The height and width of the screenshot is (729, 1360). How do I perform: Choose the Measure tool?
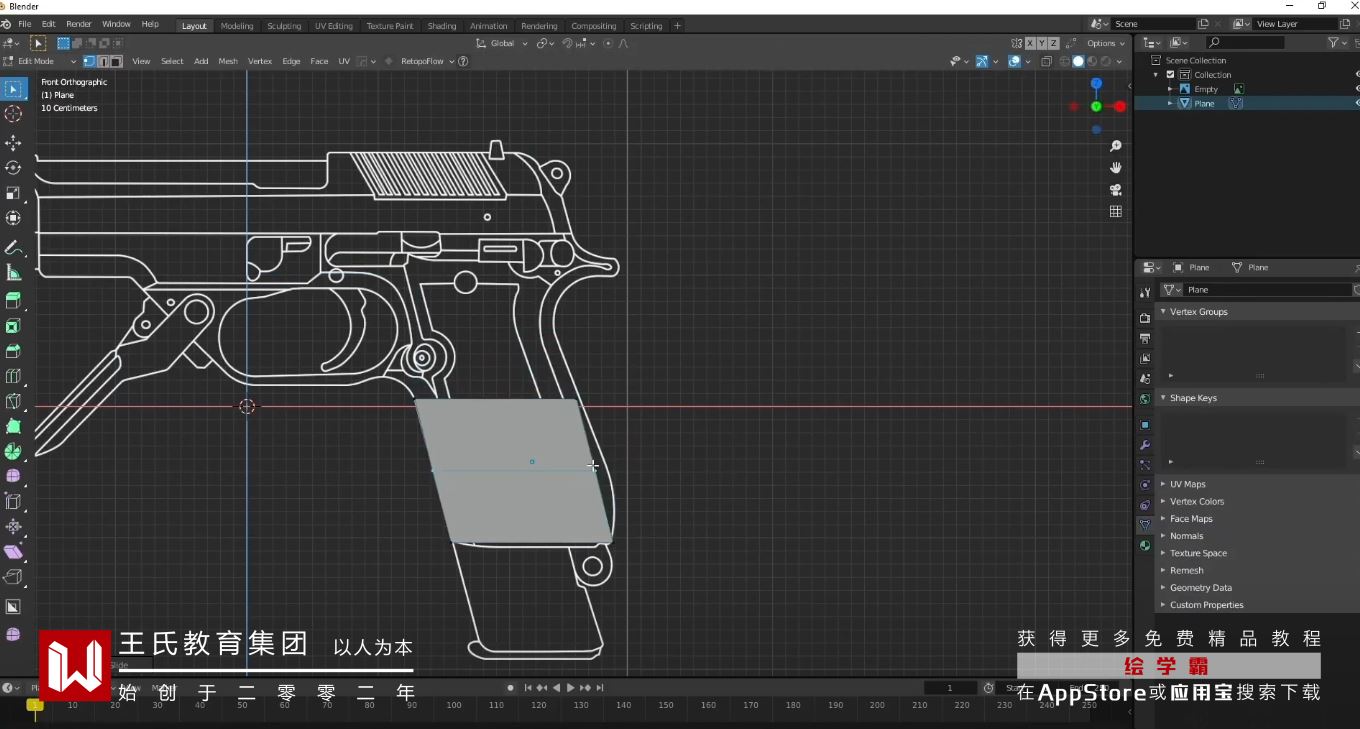[13, 272]
